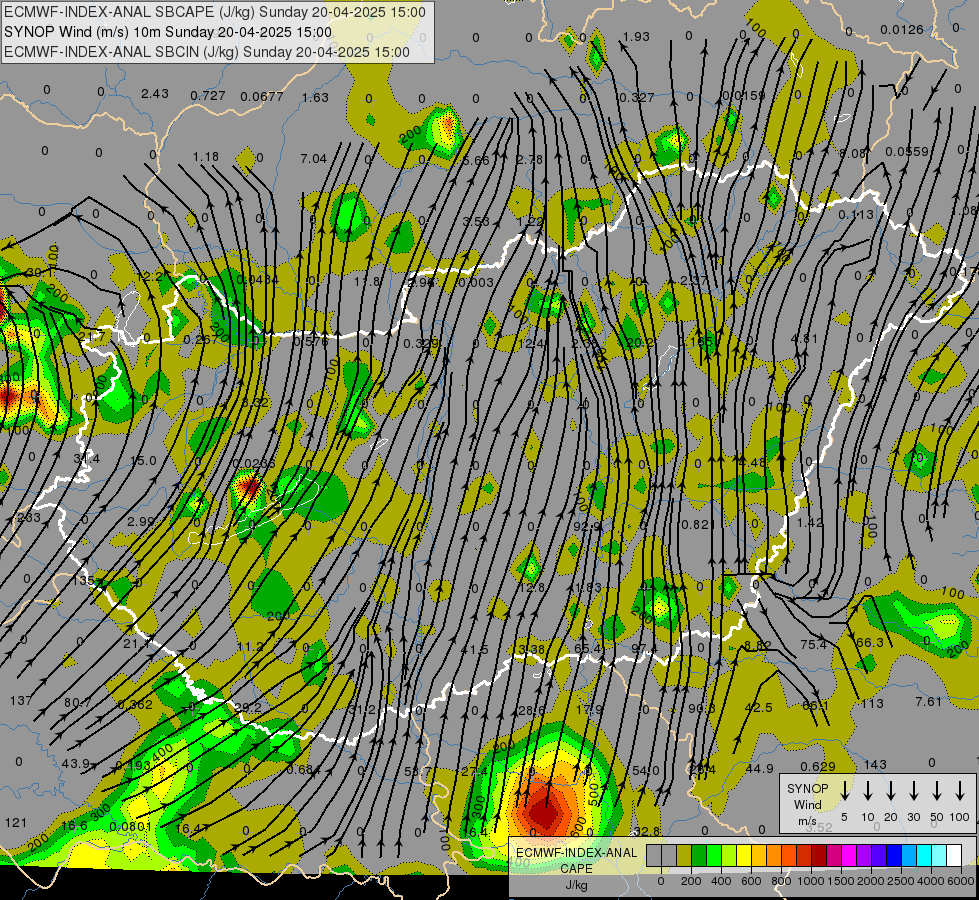Click the 4.81 value on the map
Viewport: 979px width, 900px height.
click(804, 338)
